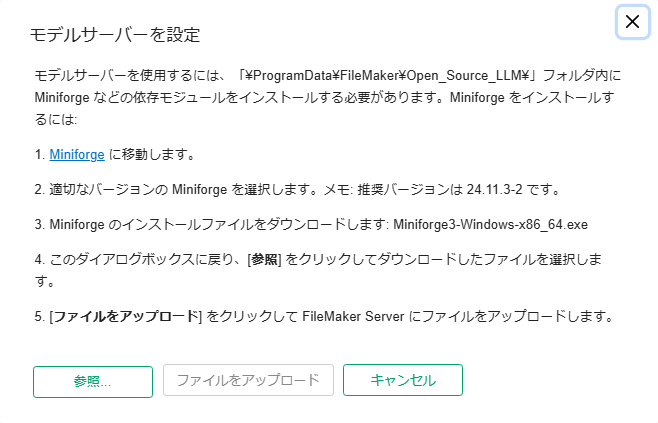Click the 参照... browse button
Image resolution: width=658 pixels, height=423 pixels.
pyautogui.click(x=93, y=381)
